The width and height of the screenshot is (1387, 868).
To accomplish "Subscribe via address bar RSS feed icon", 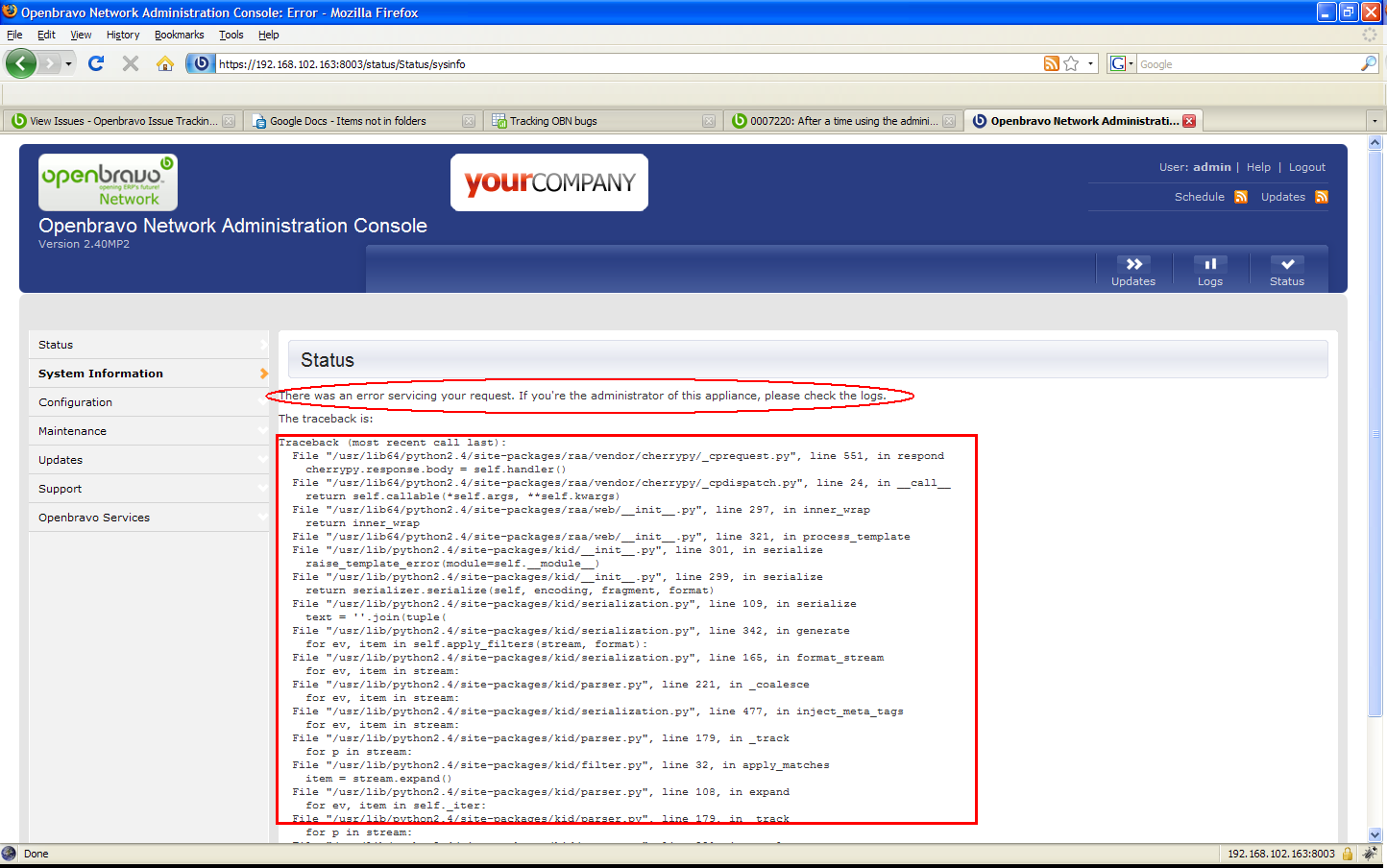I will click(x=1052, y=63).
